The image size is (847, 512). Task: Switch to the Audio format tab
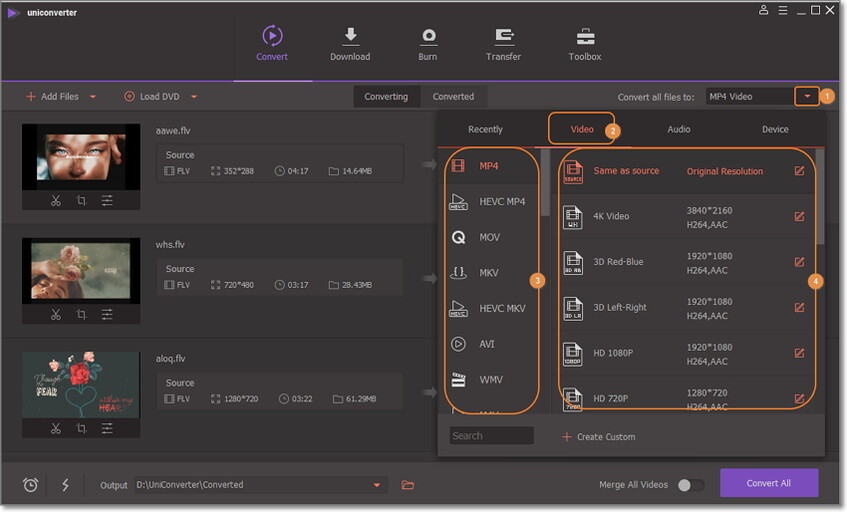(x=679, y=129)
